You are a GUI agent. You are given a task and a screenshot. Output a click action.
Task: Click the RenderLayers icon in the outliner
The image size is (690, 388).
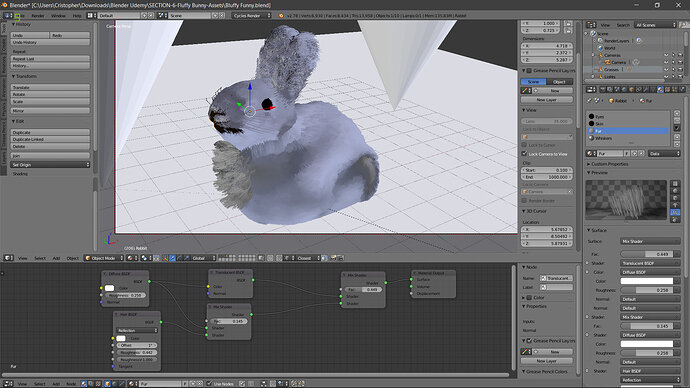point(600,40)
